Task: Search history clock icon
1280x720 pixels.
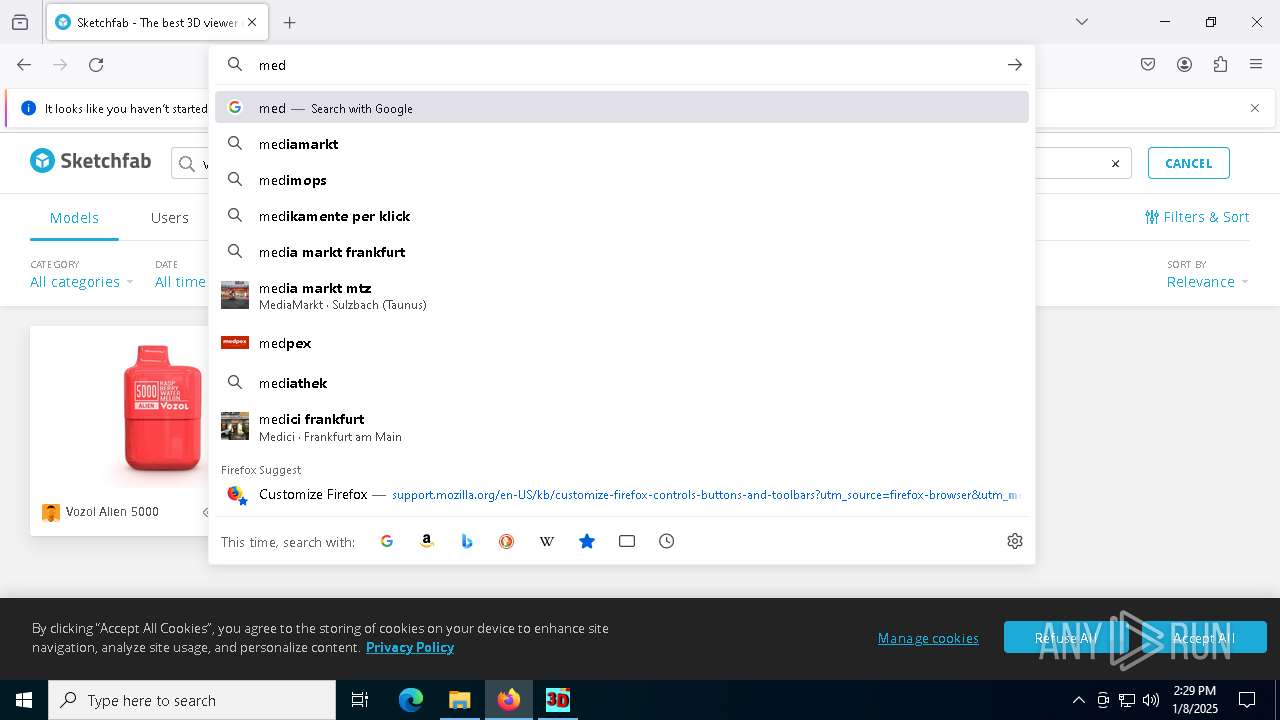Action: coord(667,541)
